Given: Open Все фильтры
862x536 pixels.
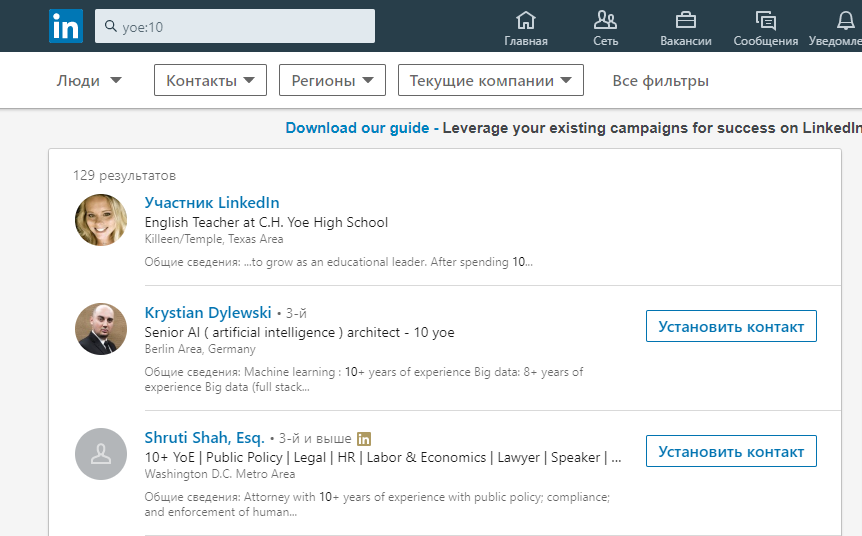Looking at the screenshot, I should tap(660, 81).
